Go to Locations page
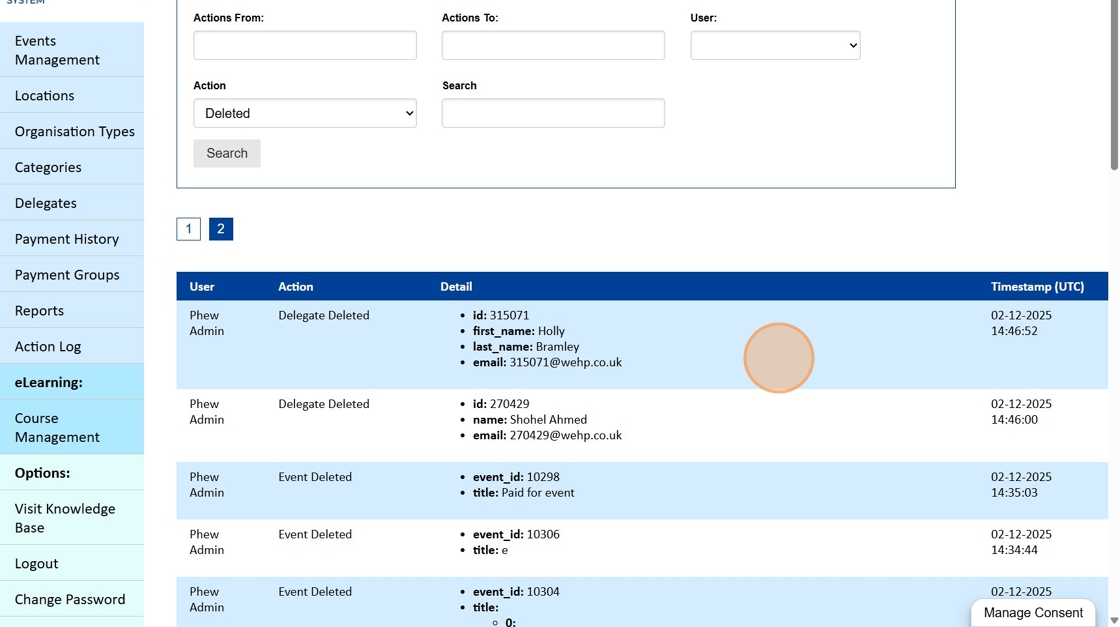Image resolution: width=1120 pixels, height=627 pixels. tap(45, 96)
